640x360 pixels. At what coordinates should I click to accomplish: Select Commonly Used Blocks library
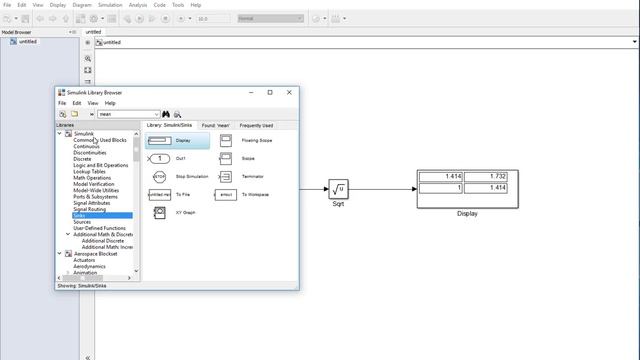[100, 140]
